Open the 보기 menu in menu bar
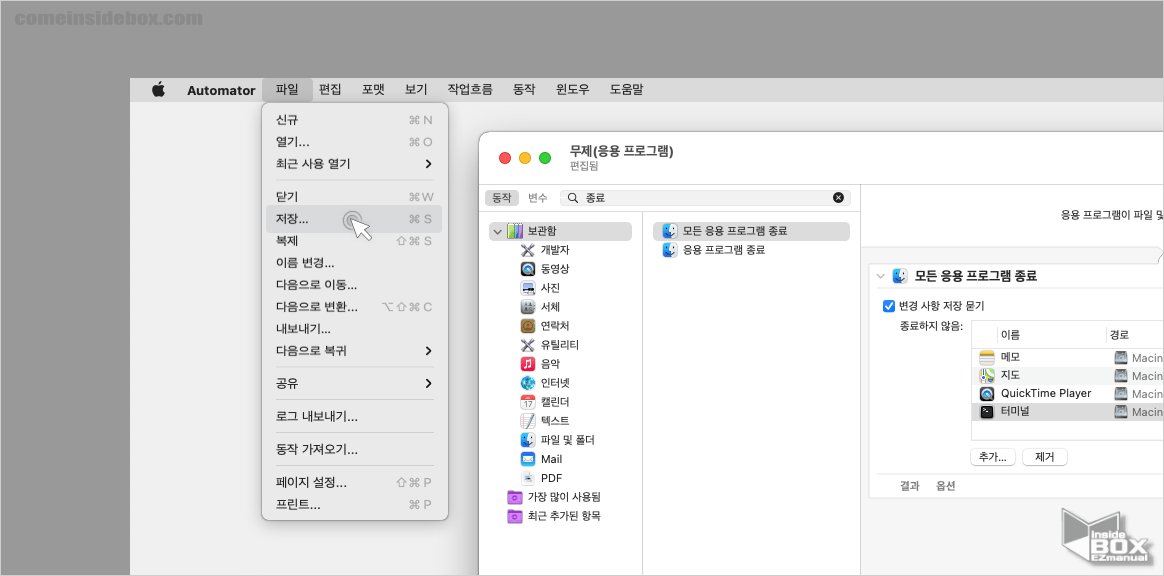1164x576 pixels. 416,90
